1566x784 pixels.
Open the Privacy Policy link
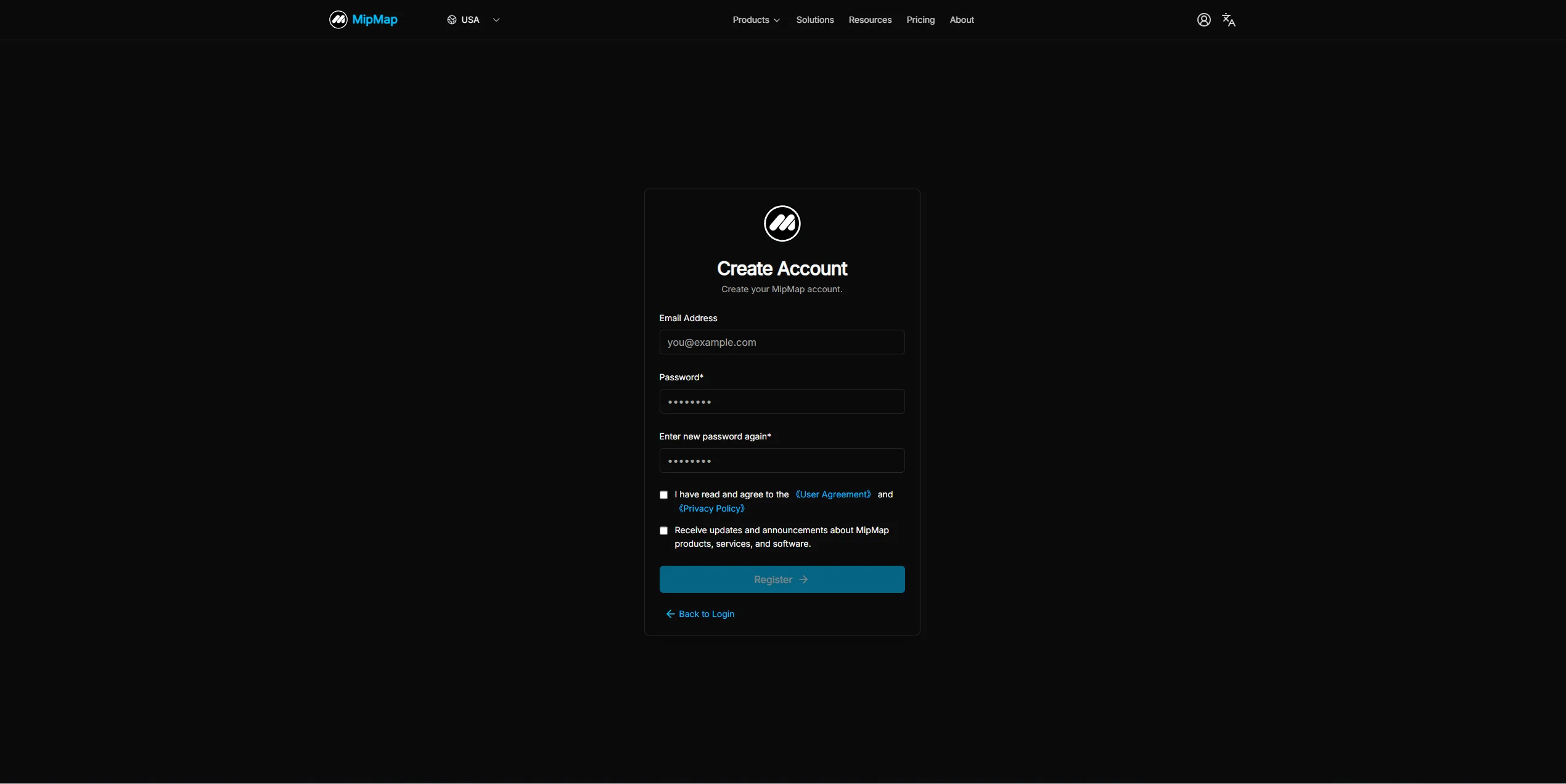pyautogui.click(x=711, y=508)
